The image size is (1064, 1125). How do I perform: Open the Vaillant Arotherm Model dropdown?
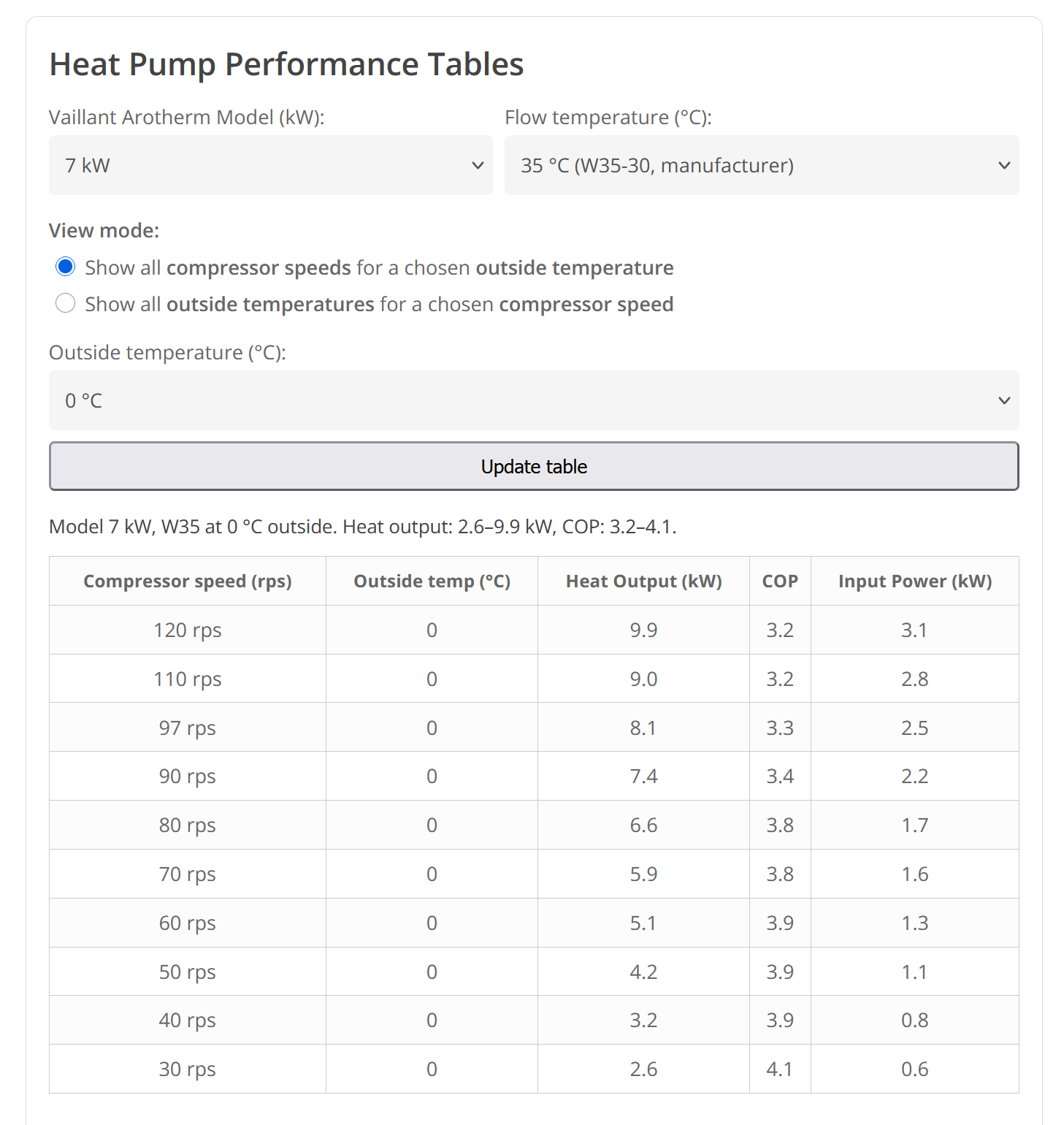point(270,165)
